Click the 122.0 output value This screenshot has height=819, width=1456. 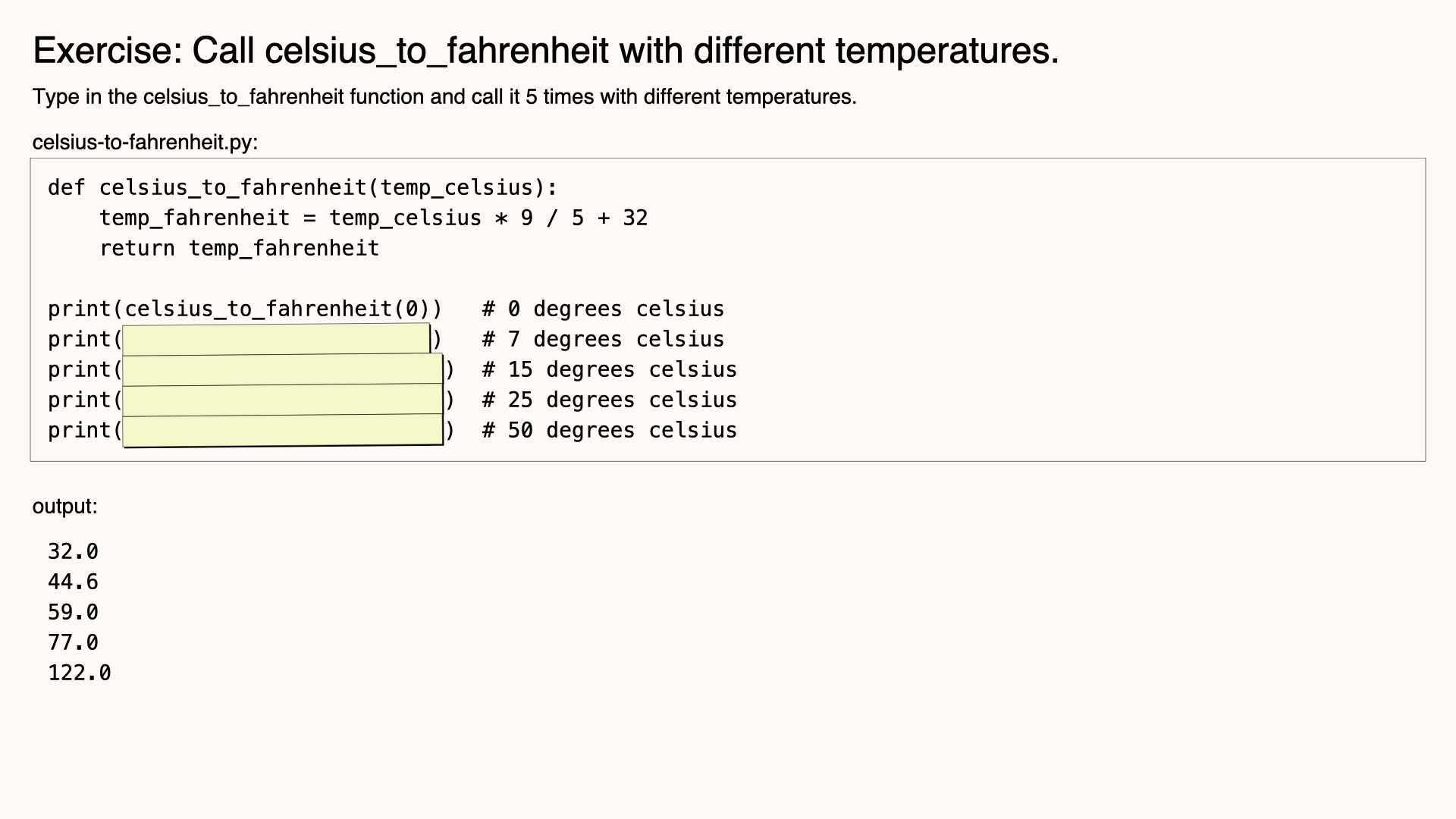click(80, 673)
